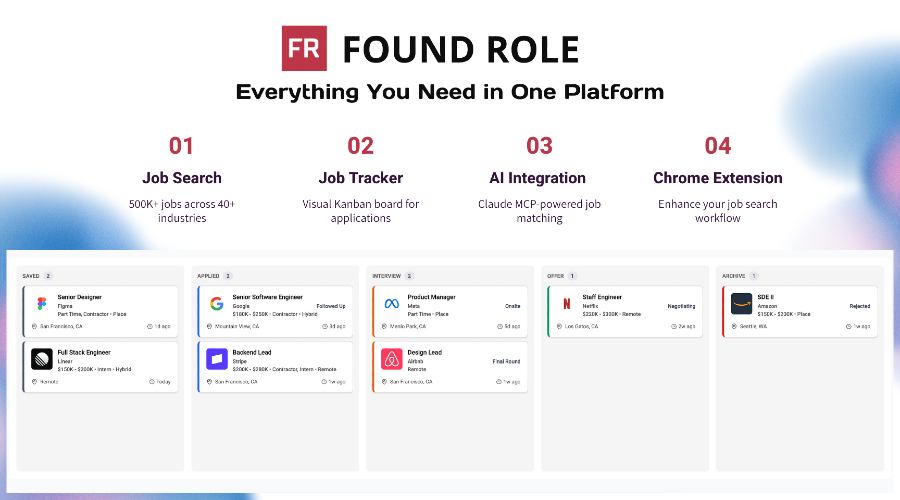Click the Google logo on Senior Software Engineer card
Image resolution: width=900 pixels, height=500 pixels.
pos(217,305)
